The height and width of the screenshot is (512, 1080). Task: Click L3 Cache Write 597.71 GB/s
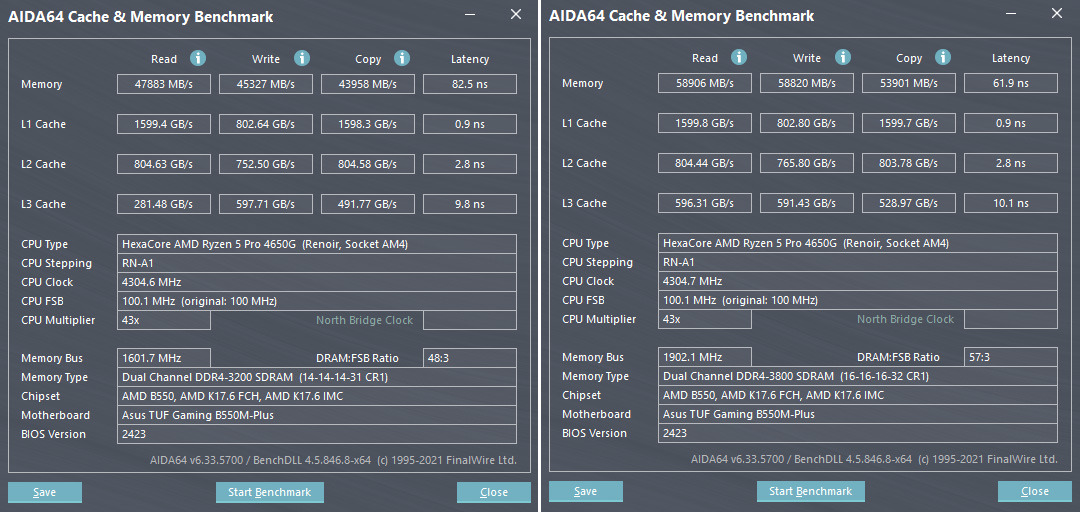266,204
